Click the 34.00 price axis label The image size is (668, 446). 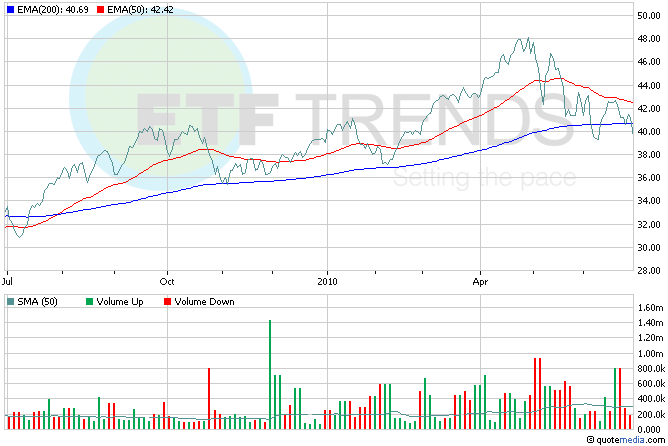[649, 201]
